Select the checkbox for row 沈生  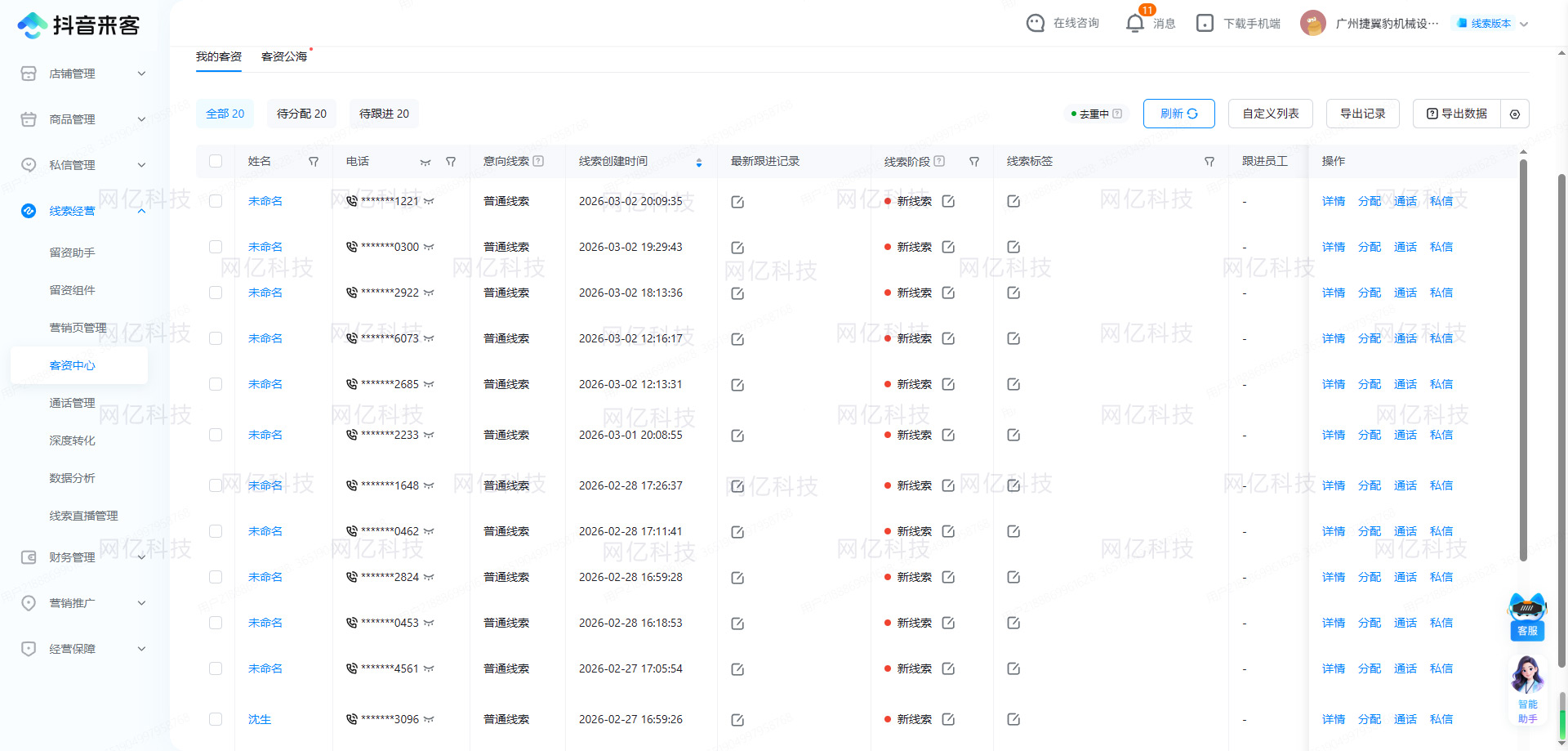[216, 719]
